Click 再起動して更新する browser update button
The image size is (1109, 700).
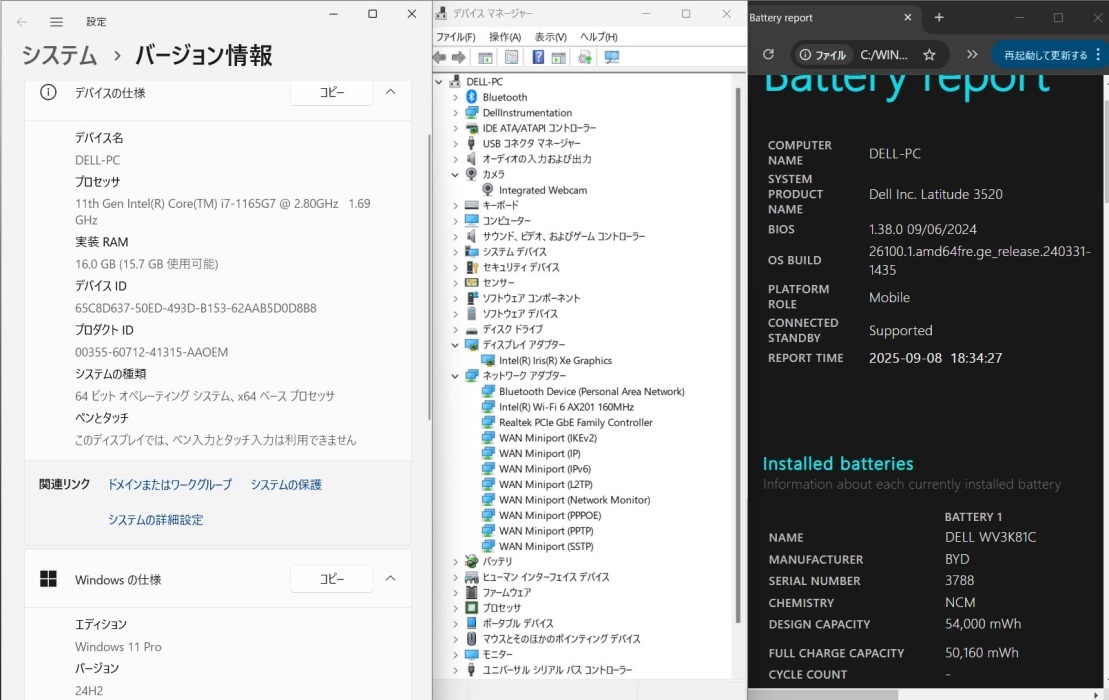(1046, 55)
